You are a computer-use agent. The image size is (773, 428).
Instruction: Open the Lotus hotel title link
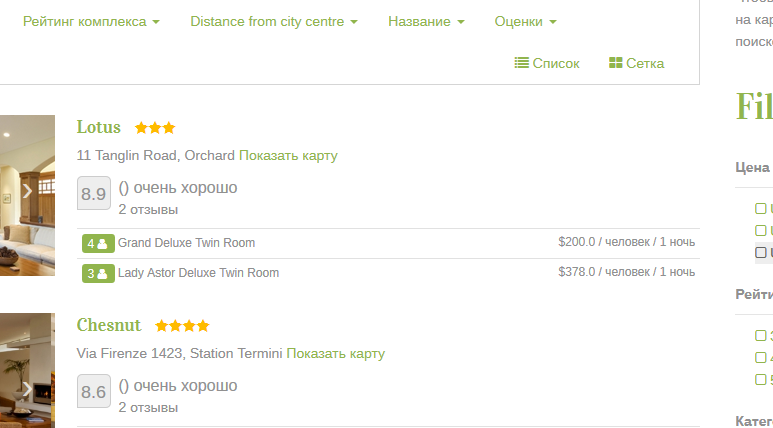(98, 127)
